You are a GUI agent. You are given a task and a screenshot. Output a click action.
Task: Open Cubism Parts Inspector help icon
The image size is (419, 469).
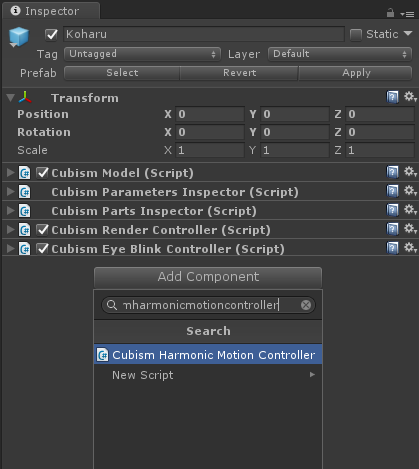(393, 210)
